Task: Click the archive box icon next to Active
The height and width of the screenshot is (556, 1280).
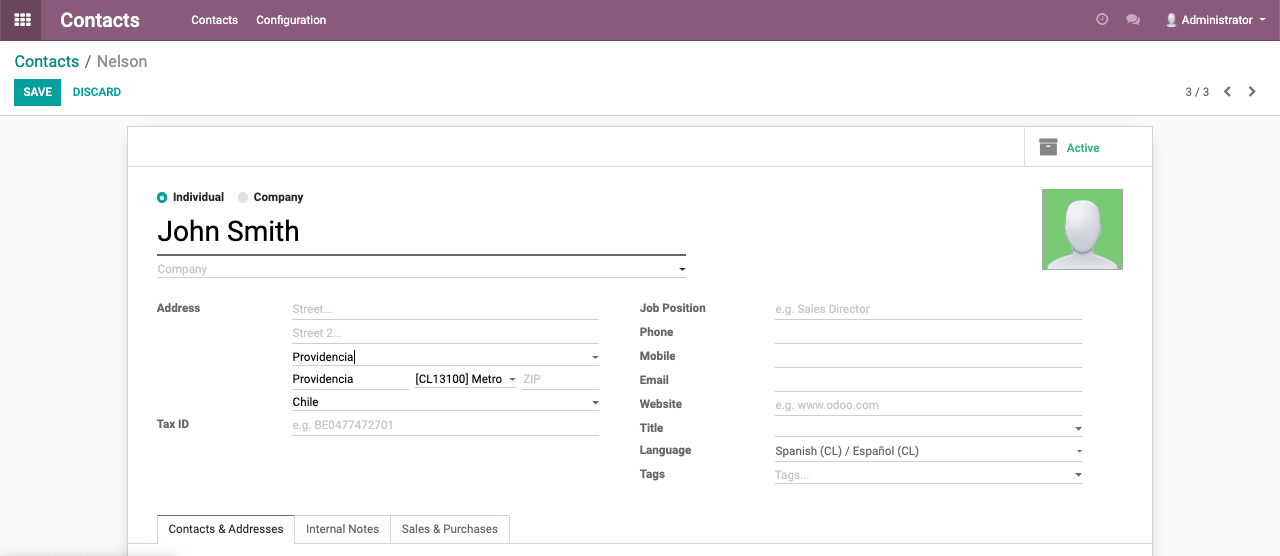Action: 1048,147
